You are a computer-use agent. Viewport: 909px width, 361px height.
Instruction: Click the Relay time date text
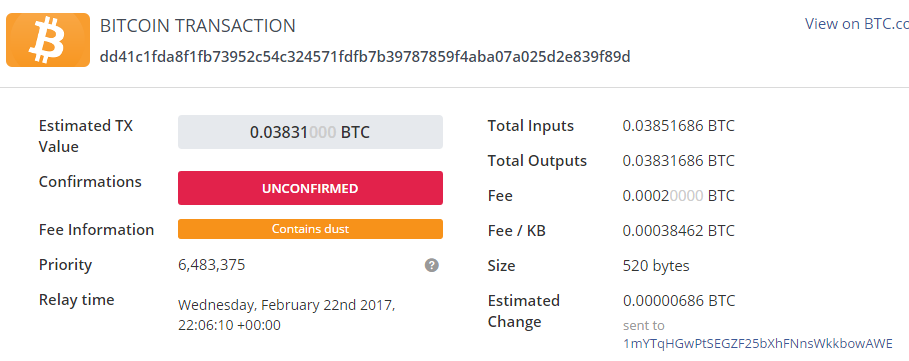(286, 315)
